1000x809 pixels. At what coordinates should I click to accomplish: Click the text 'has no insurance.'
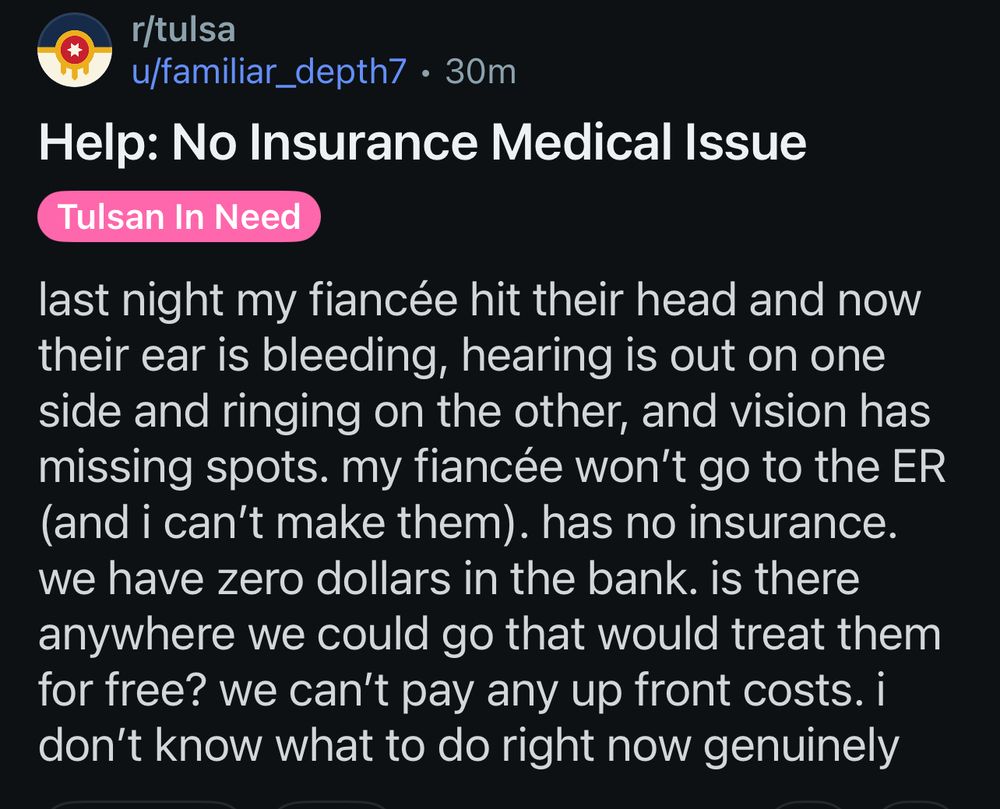(x=720, y=523)
